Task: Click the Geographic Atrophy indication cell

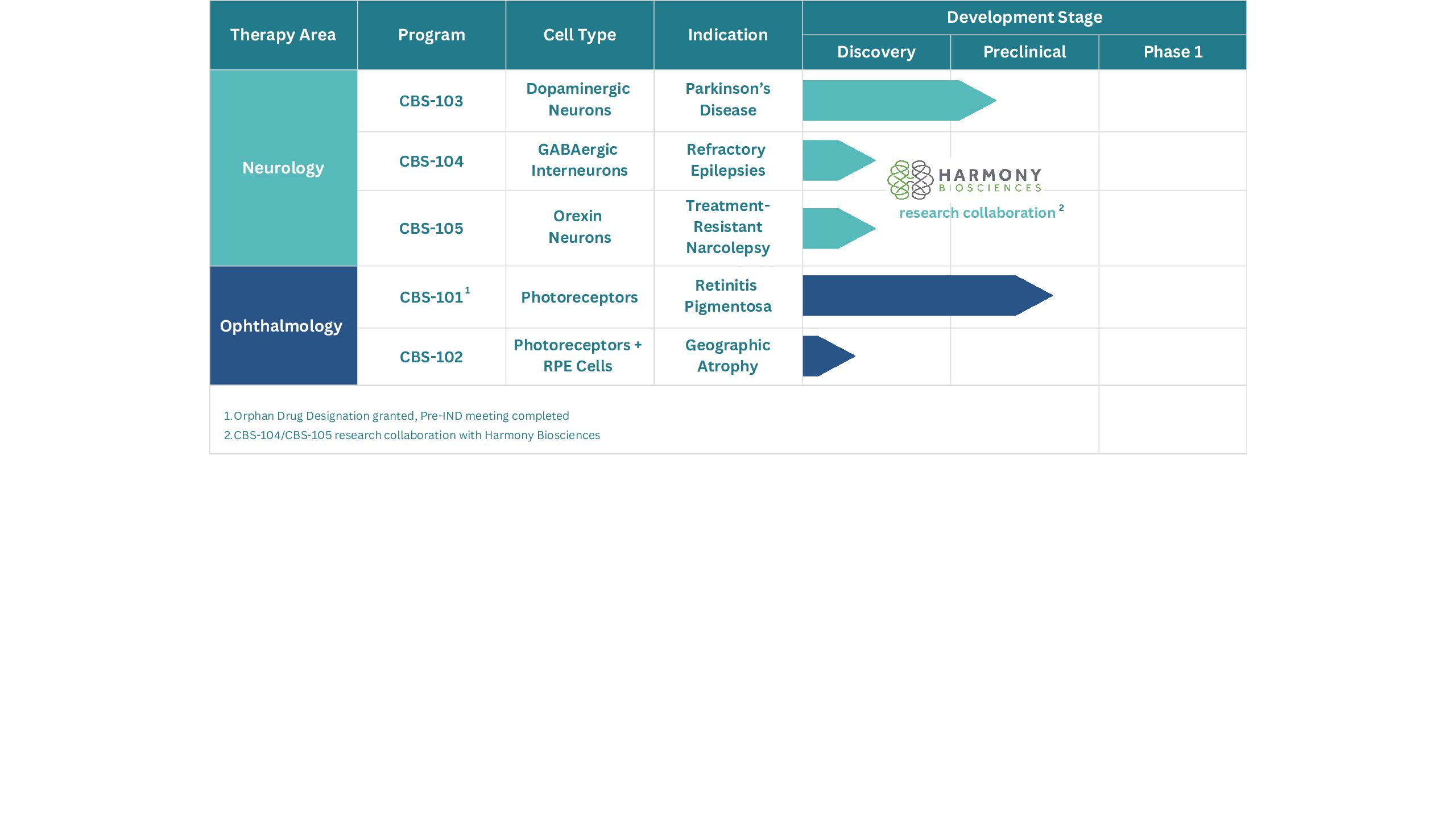Action: [727, 355]
